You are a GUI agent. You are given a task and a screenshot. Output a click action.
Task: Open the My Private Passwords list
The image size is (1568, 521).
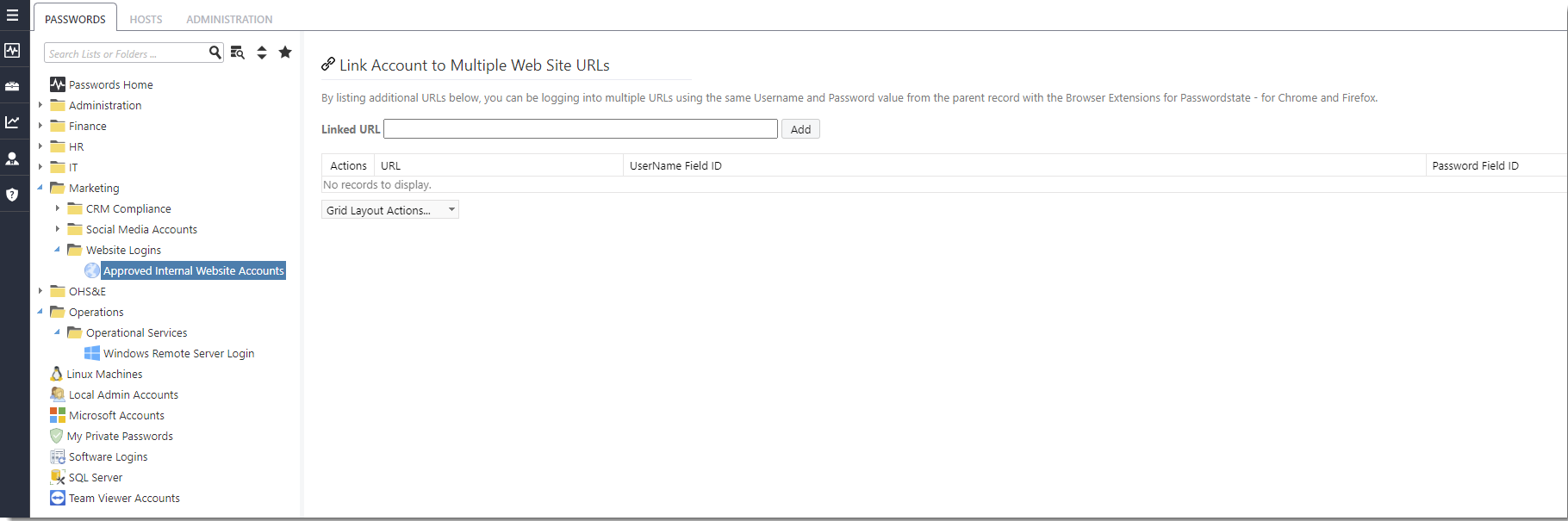pos(120,436)
